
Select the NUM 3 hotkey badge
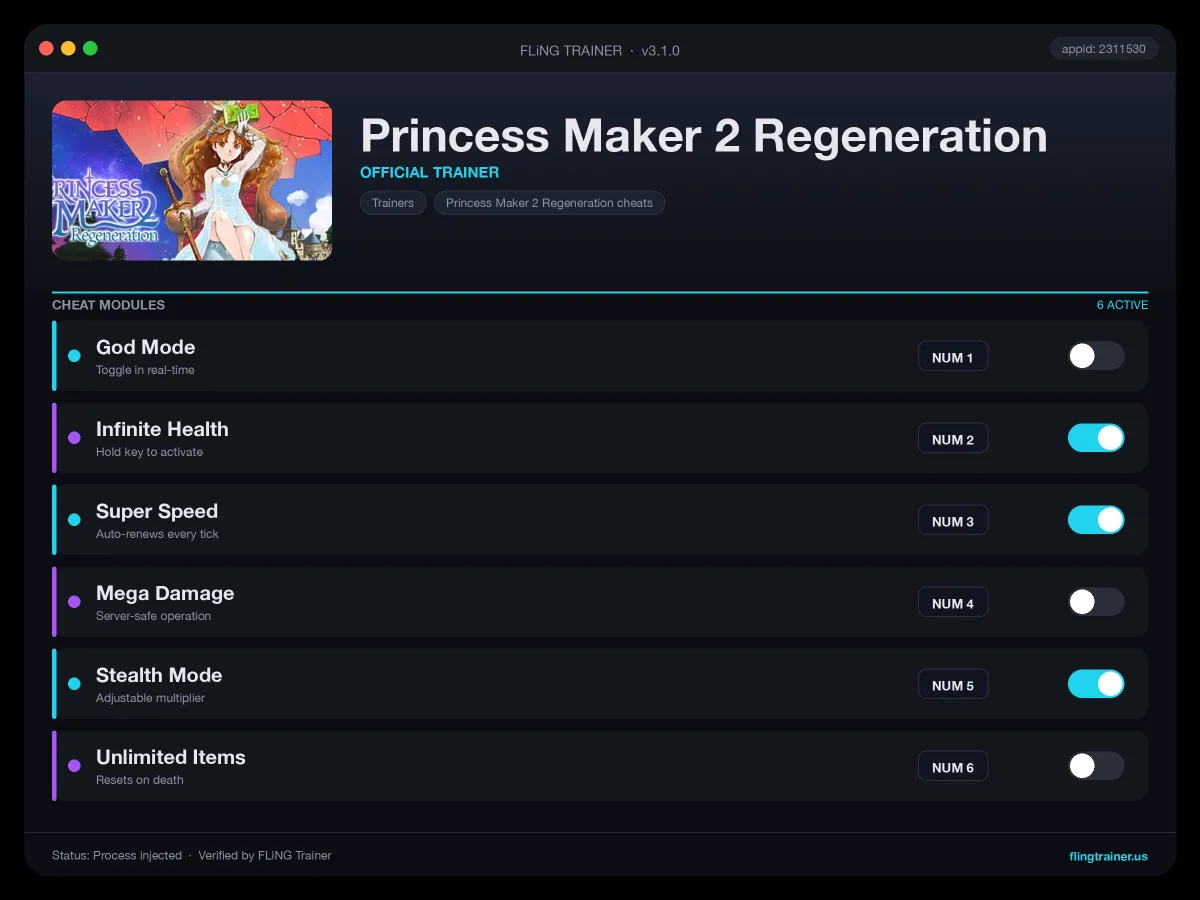coord(953,521)
